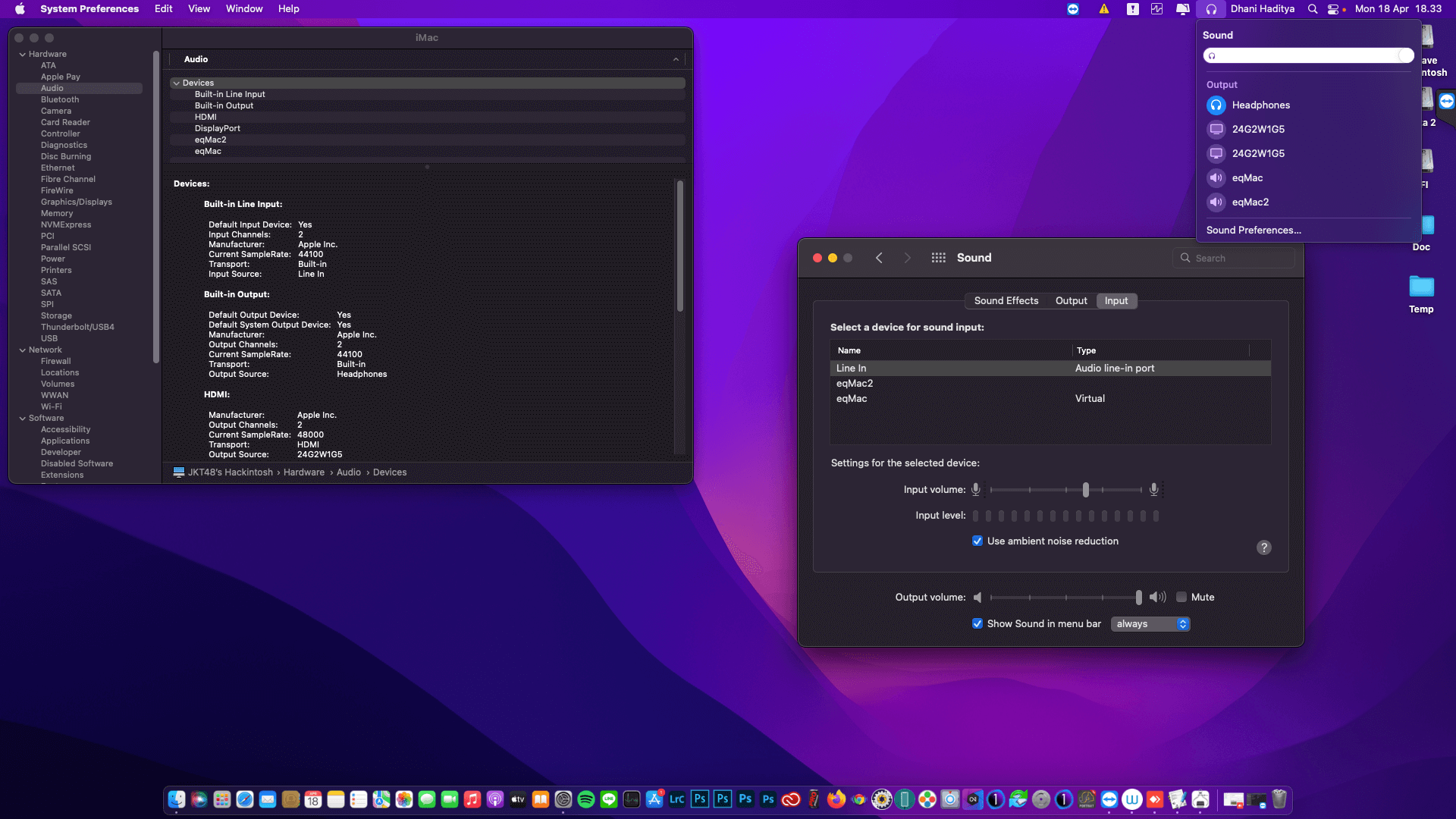This screenshot has height=819, width=1456.
Task: Click the Spotlight search icon in menu bar
Action: click(x=1313, y=9)
